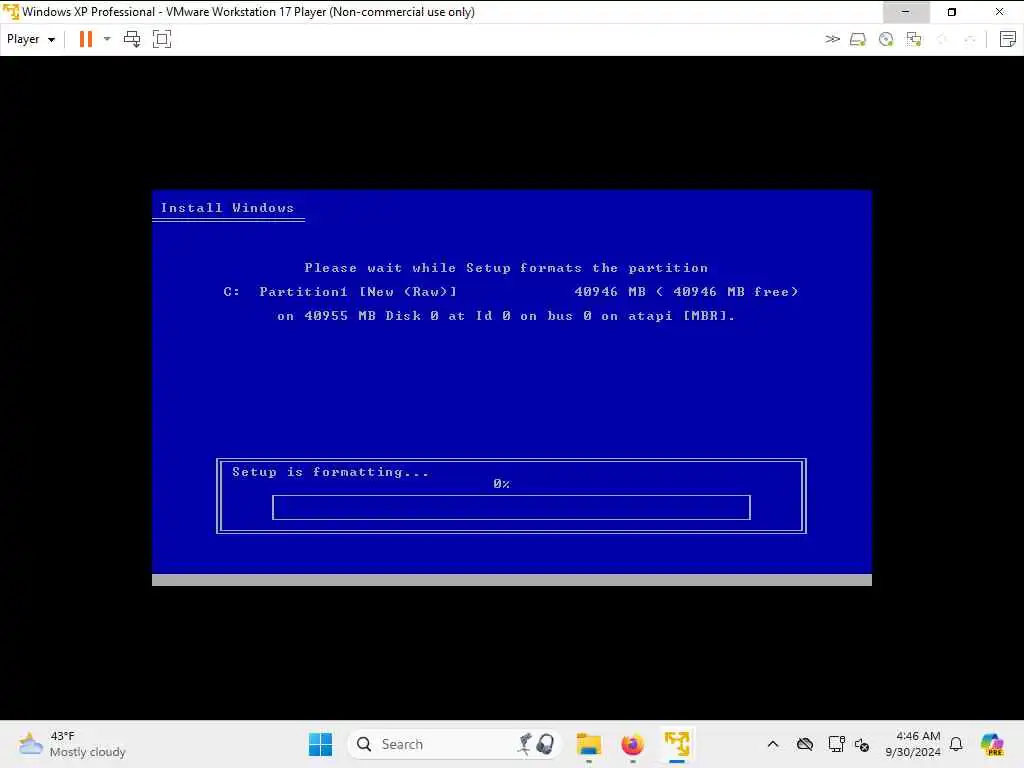The height and width of the screenshot is (768, 1024).
Task: Click the VMware Player title bar icon
Action: click(x=10, y=12)
